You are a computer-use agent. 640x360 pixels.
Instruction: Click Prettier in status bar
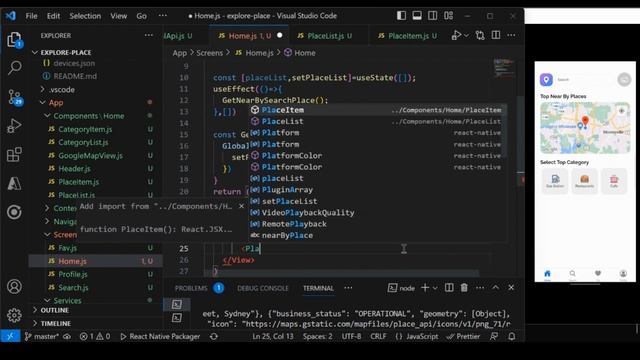tap(463, 336)
